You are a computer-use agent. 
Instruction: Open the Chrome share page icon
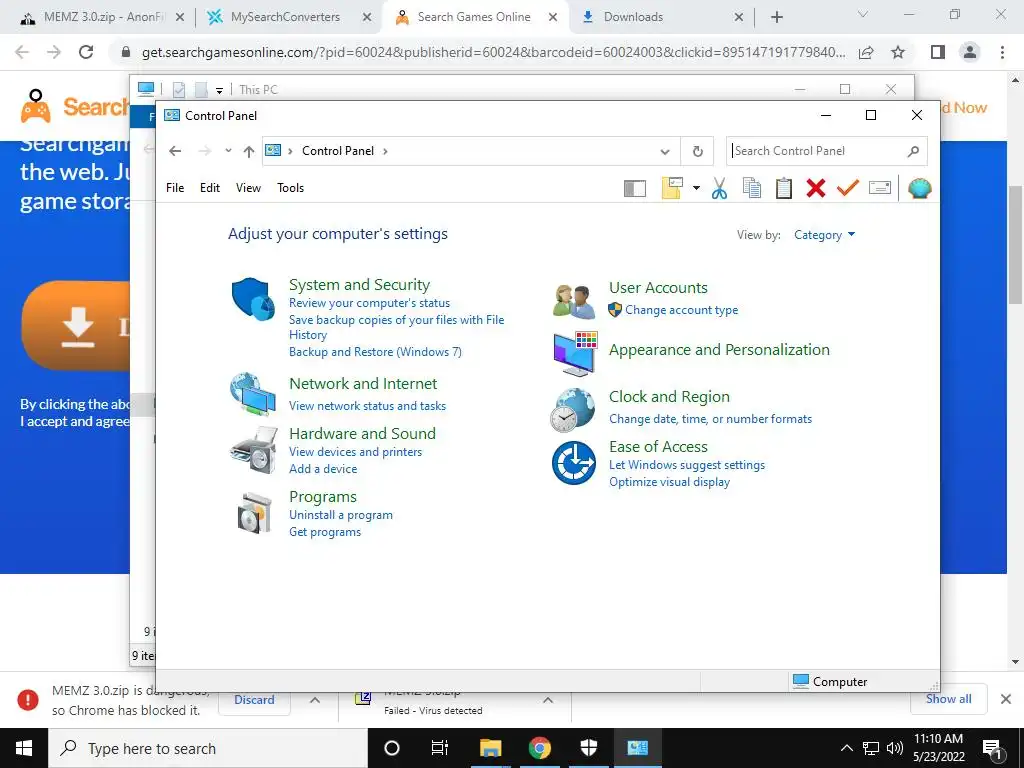866,52
